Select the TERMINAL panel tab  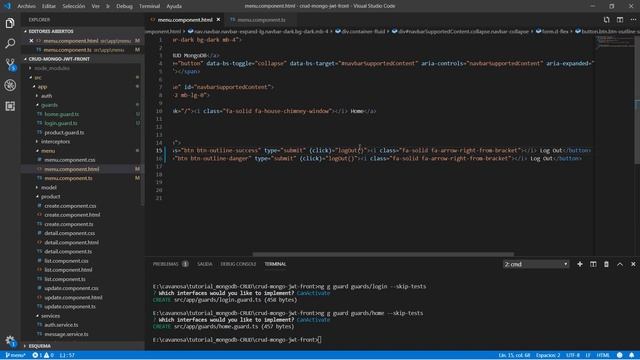pos(275,264)
